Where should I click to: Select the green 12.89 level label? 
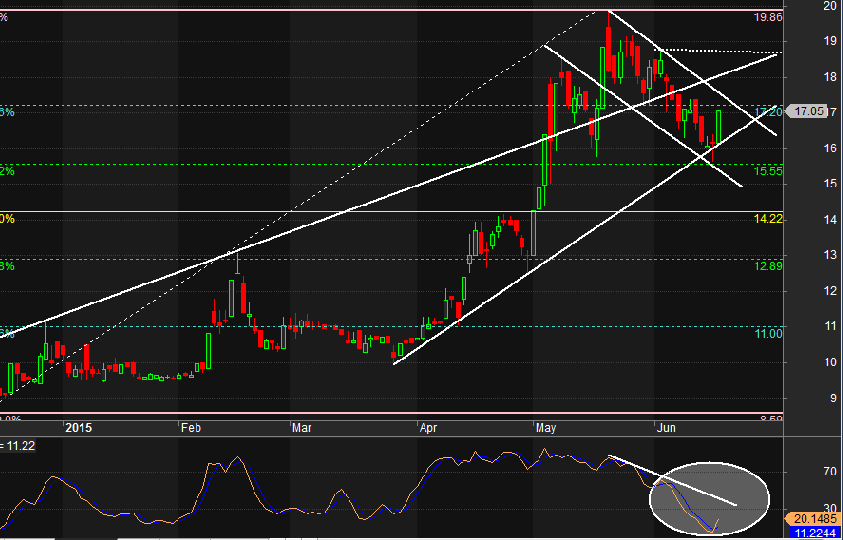pyautogui.click(x=768, y=266)
